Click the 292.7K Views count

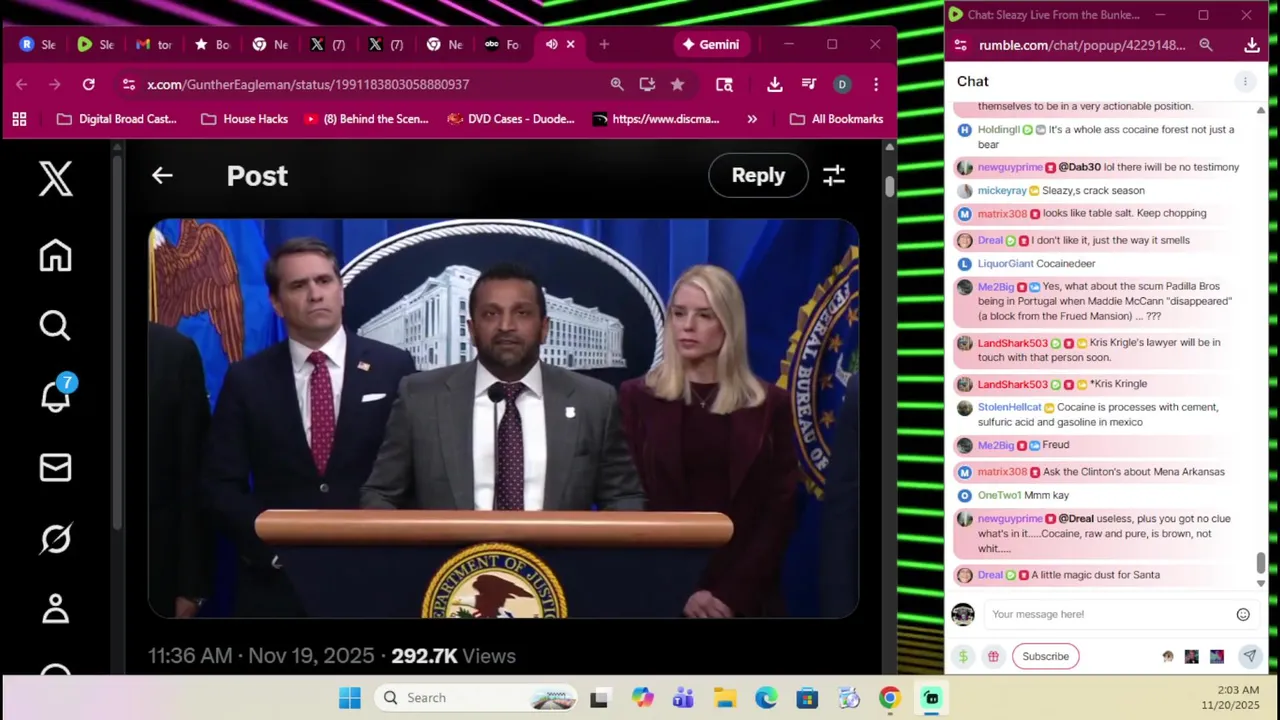point(453,656)
